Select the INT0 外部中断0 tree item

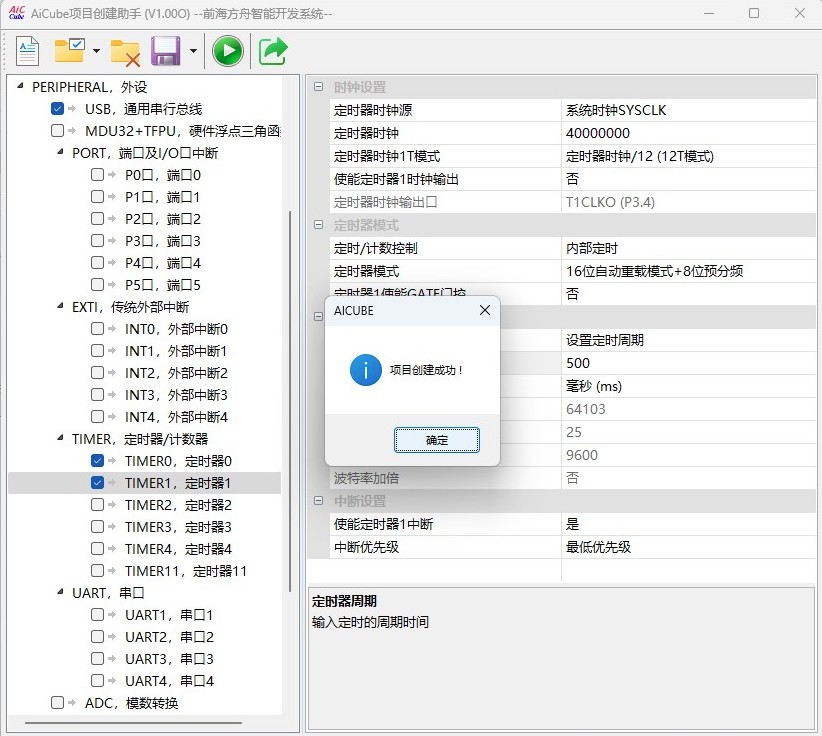pyautogui.click(x=176, y=329)
